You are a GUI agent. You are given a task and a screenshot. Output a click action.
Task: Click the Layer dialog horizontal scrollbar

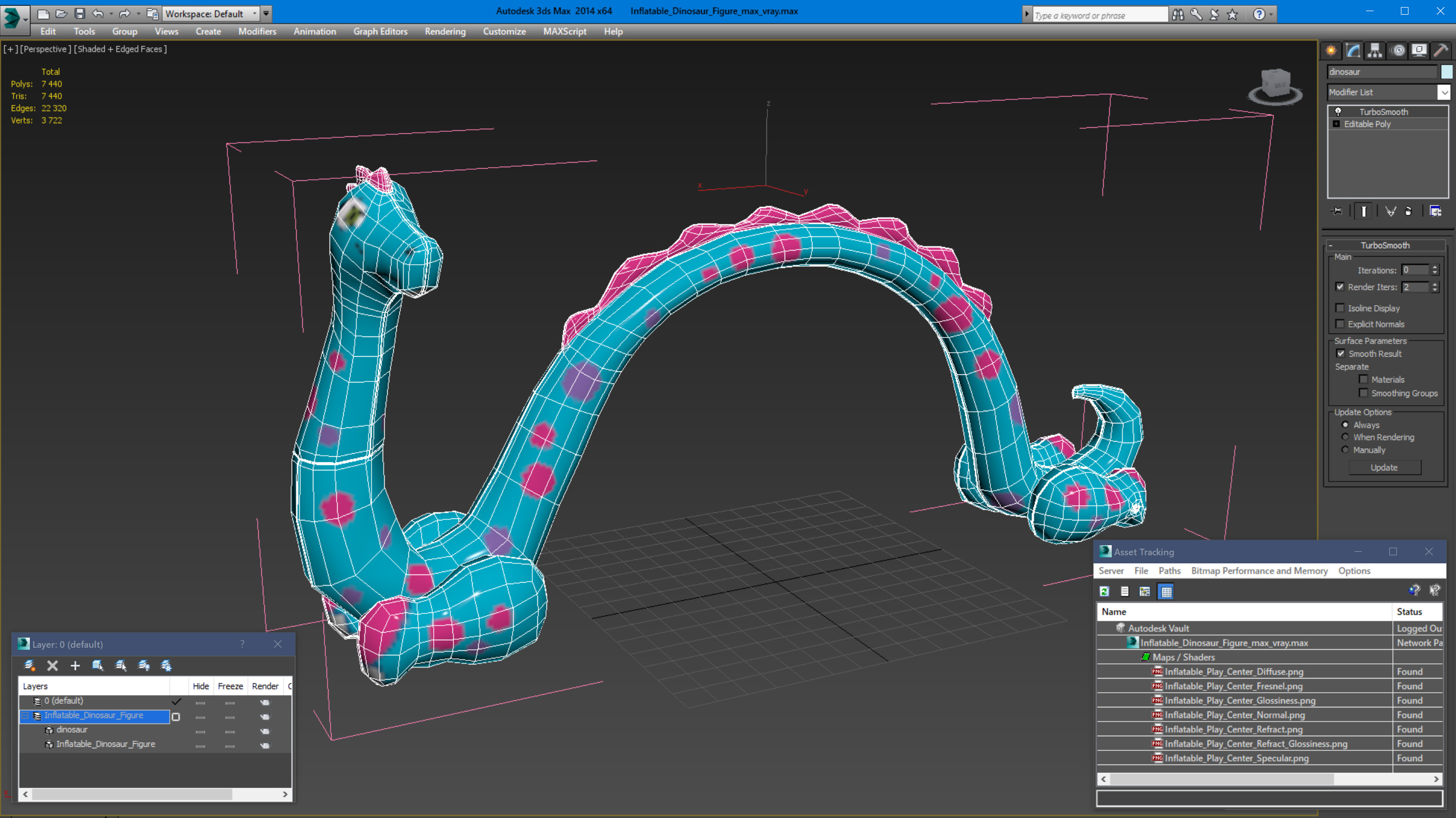[x=131, y=794]
